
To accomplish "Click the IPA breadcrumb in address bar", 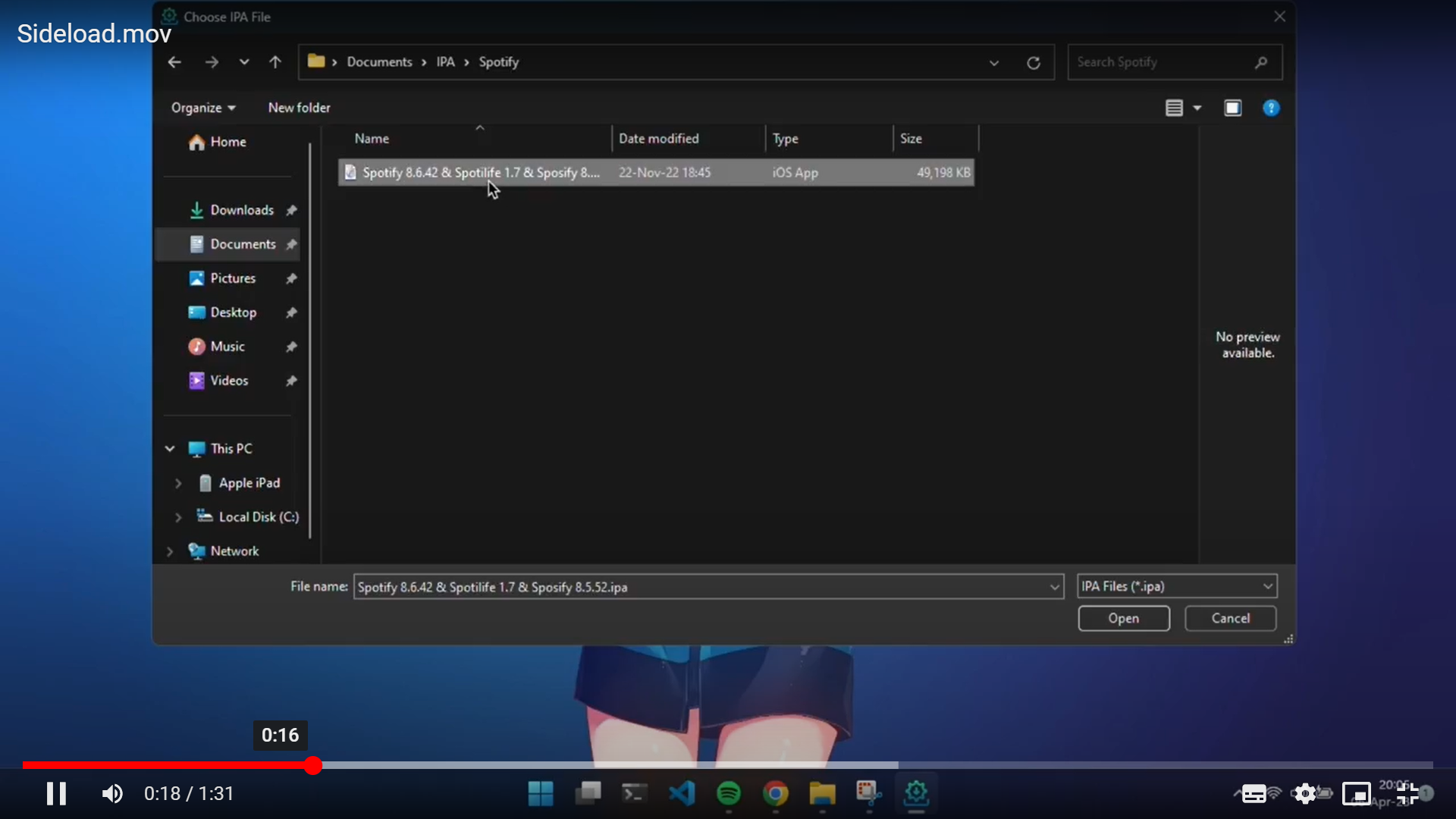I will click(x=445, y=62).
